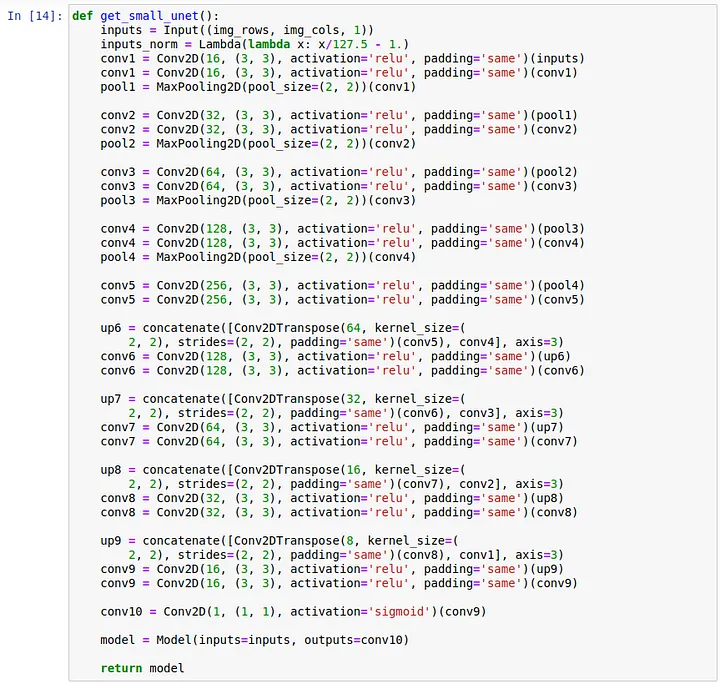Click the pool2 MaxPooling2D line

258,144
